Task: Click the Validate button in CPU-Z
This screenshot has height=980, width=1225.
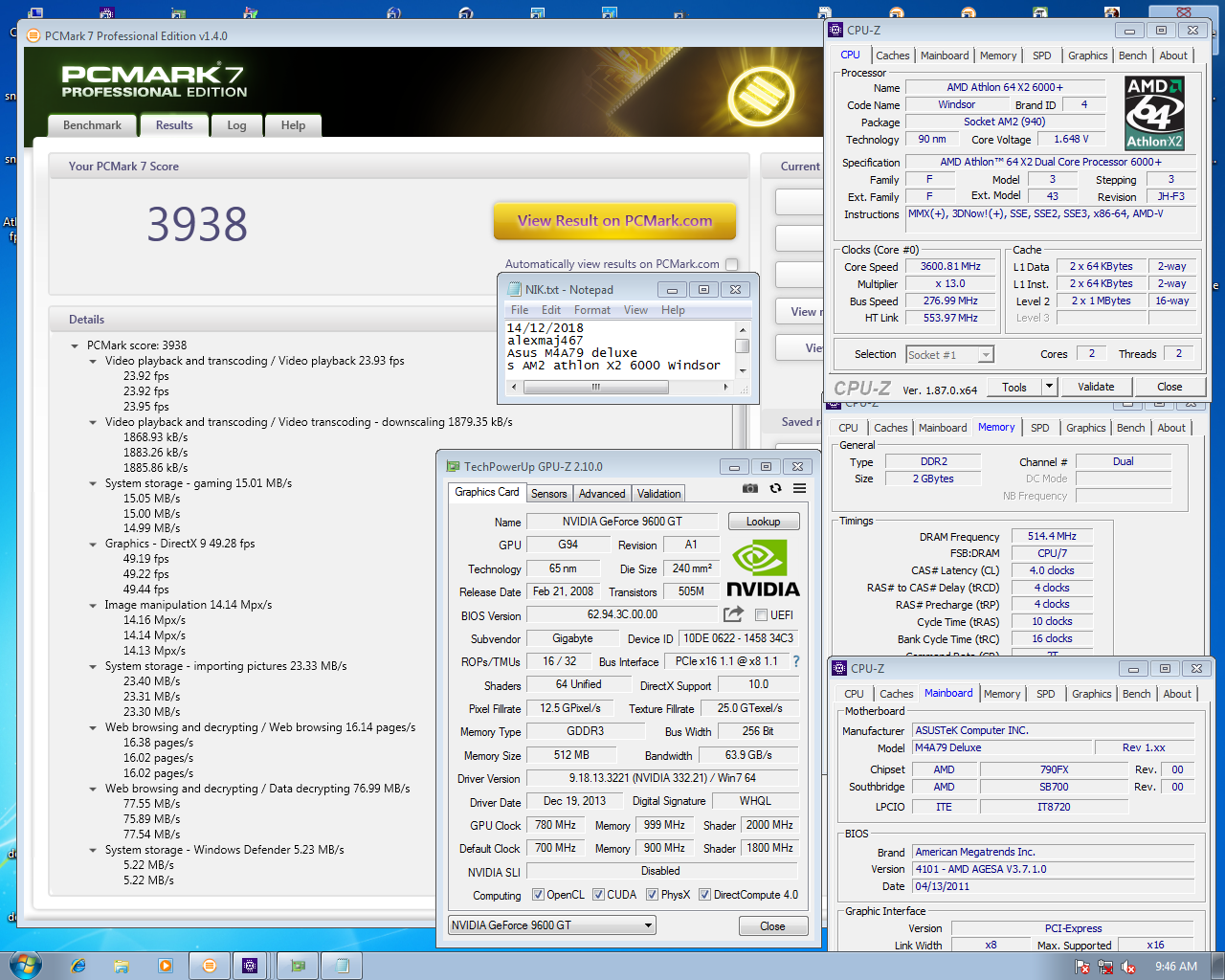Action: [1096, 387]
